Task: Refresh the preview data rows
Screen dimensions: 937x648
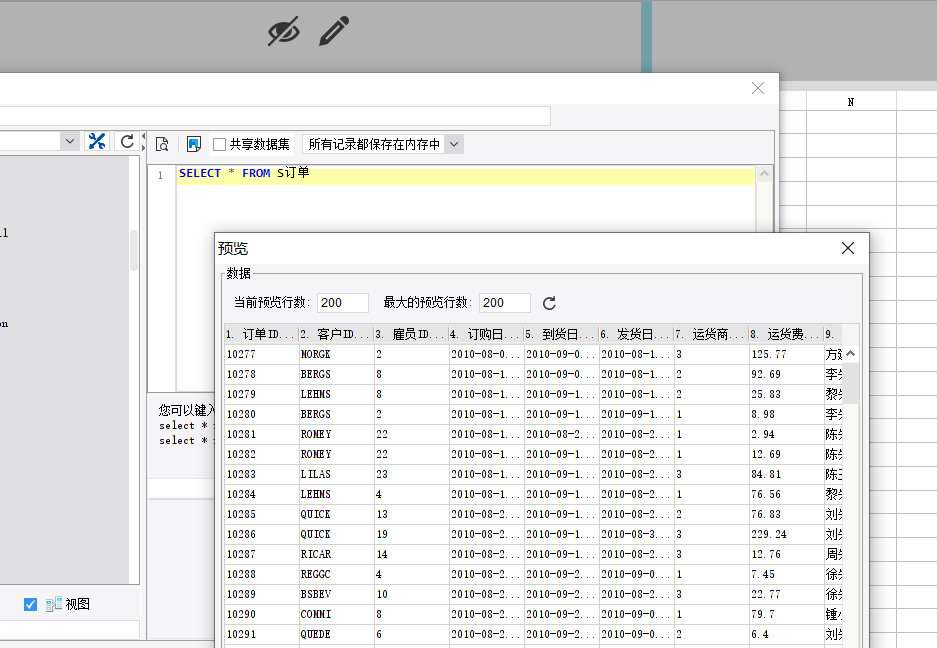Action: click(549, 303)
